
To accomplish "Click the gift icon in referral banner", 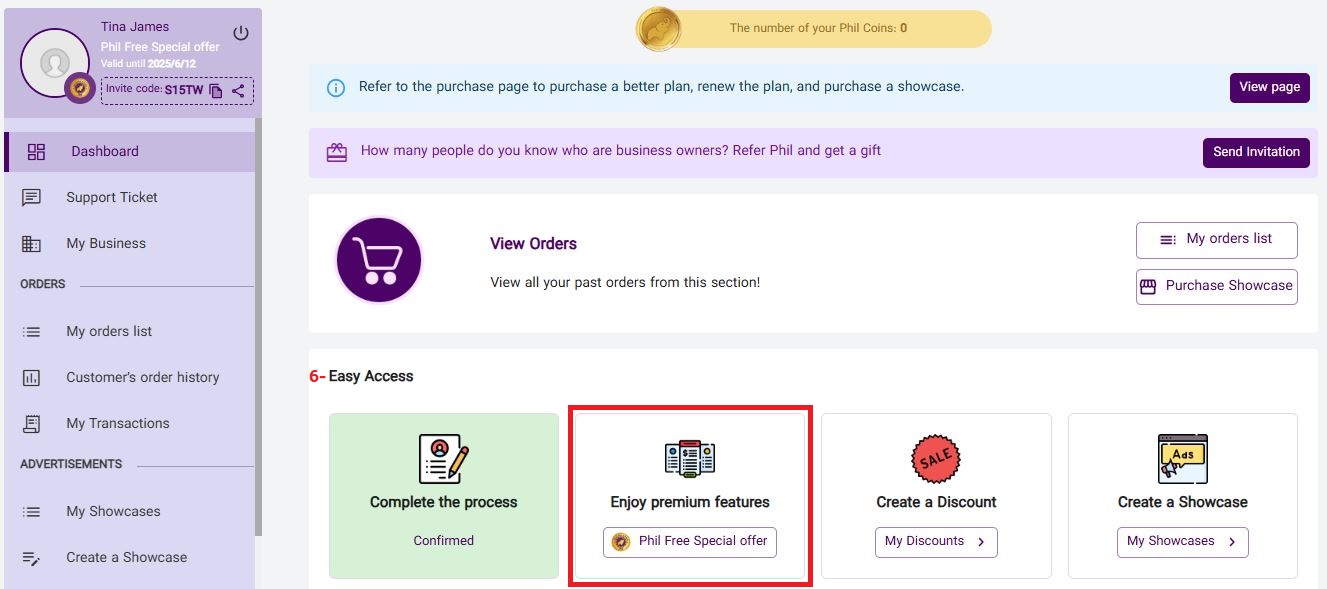I will 336,152.
